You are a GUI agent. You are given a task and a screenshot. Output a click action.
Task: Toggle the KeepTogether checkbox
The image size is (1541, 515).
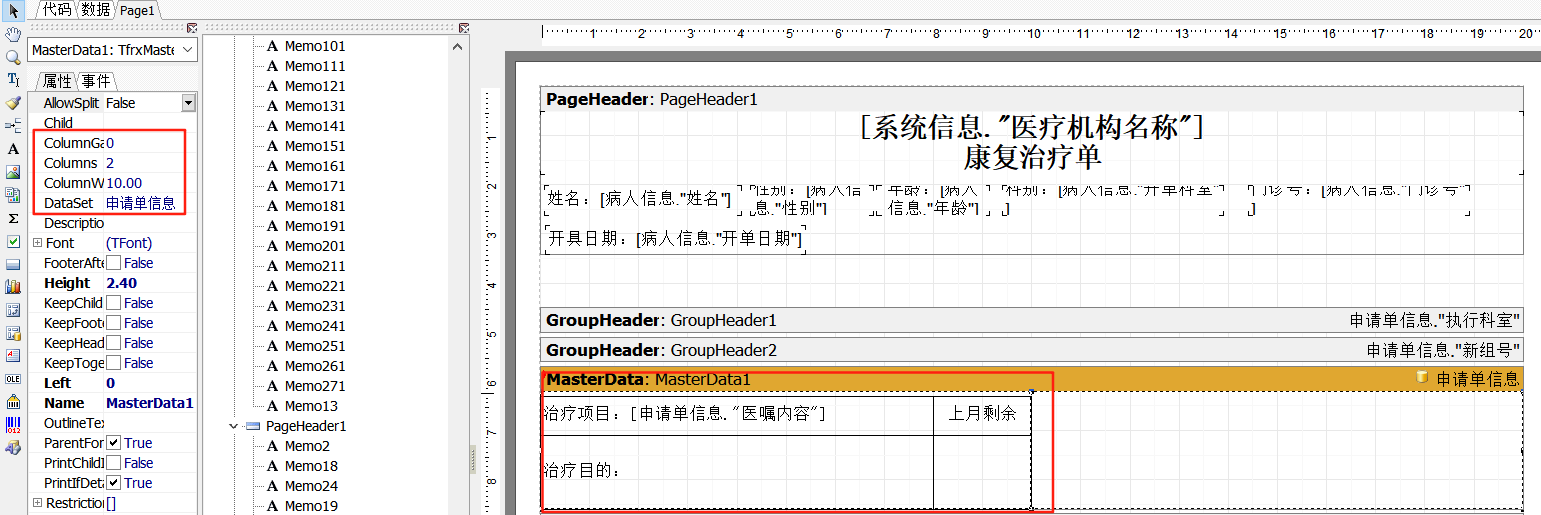click(114, 363)
